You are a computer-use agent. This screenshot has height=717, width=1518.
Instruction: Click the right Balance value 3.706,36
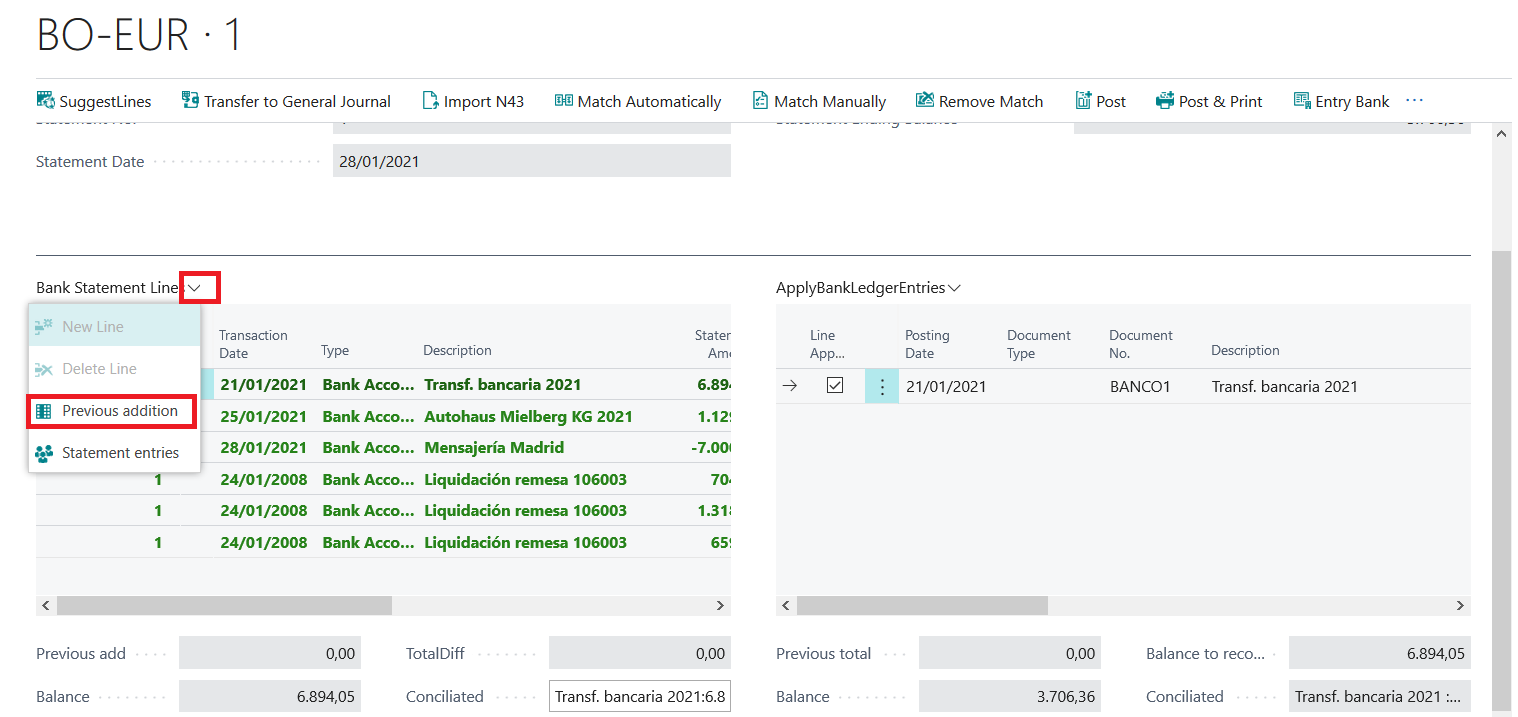point(1010,696)
